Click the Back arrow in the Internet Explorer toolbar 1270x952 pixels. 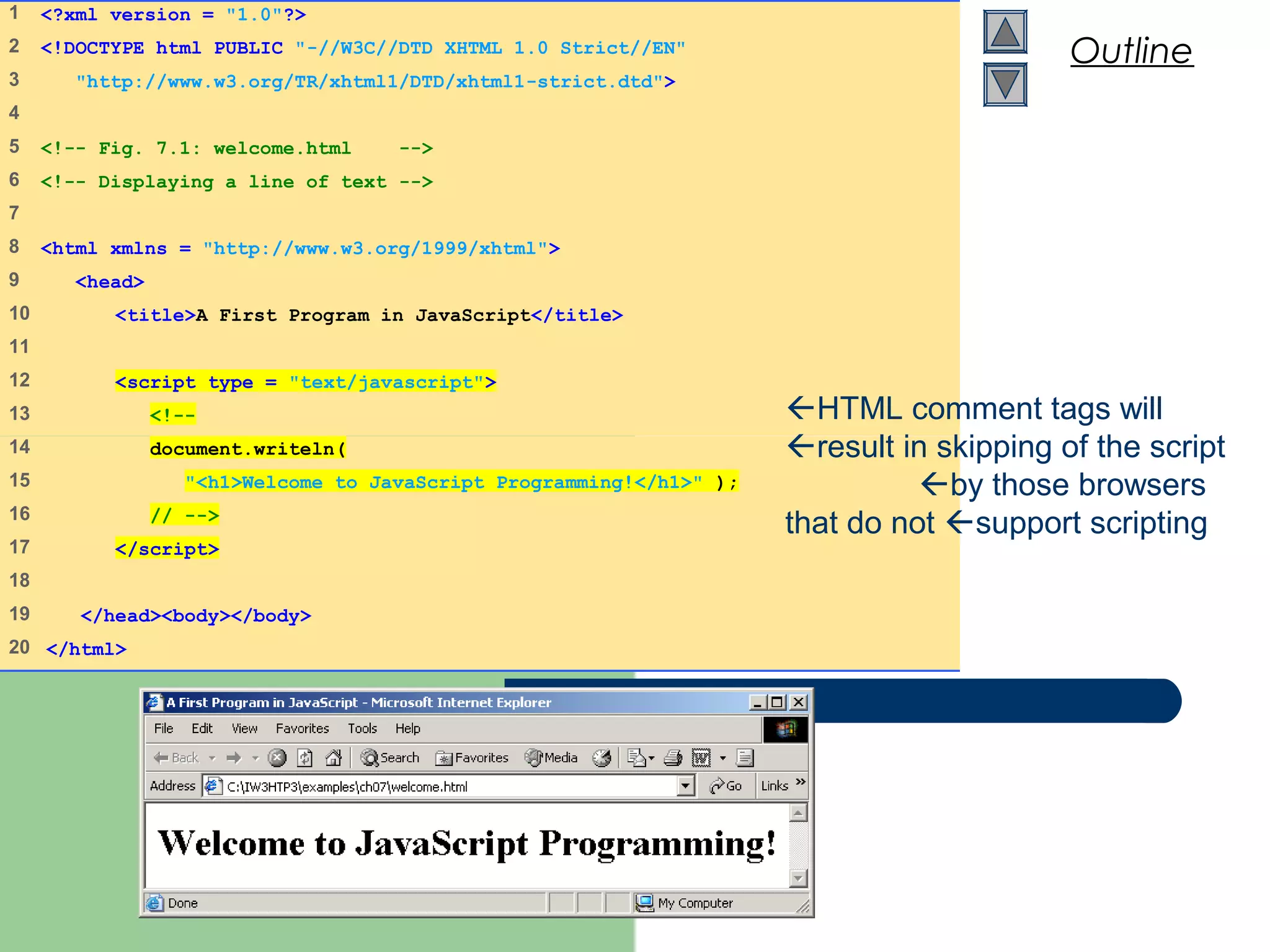point(176,757)
